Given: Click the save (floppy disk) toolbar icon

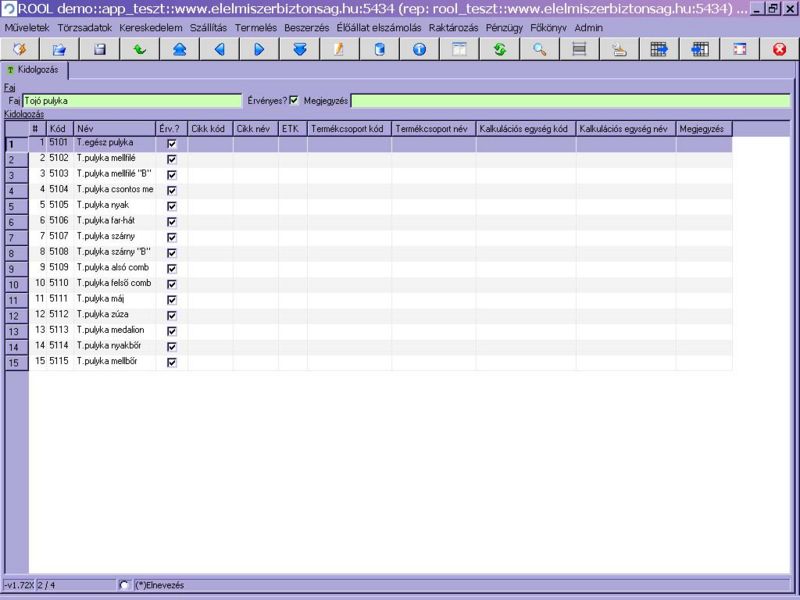Looking at the screenshot, I should (99, 49).
